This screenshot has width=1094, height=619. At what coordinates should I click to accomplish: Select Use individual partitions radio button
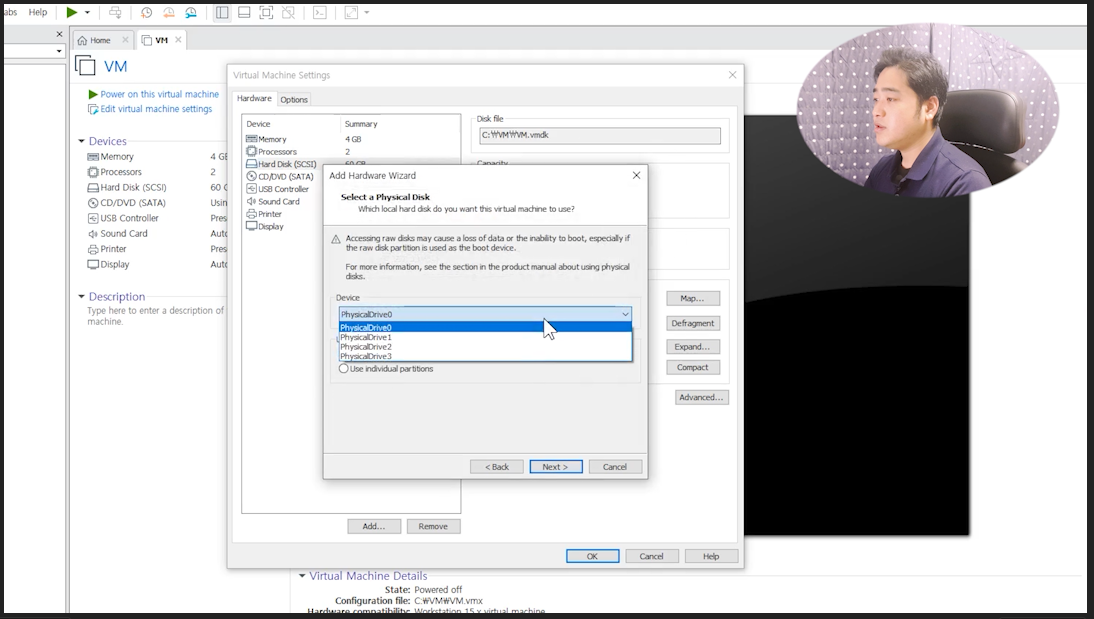(x=343, y=369)
